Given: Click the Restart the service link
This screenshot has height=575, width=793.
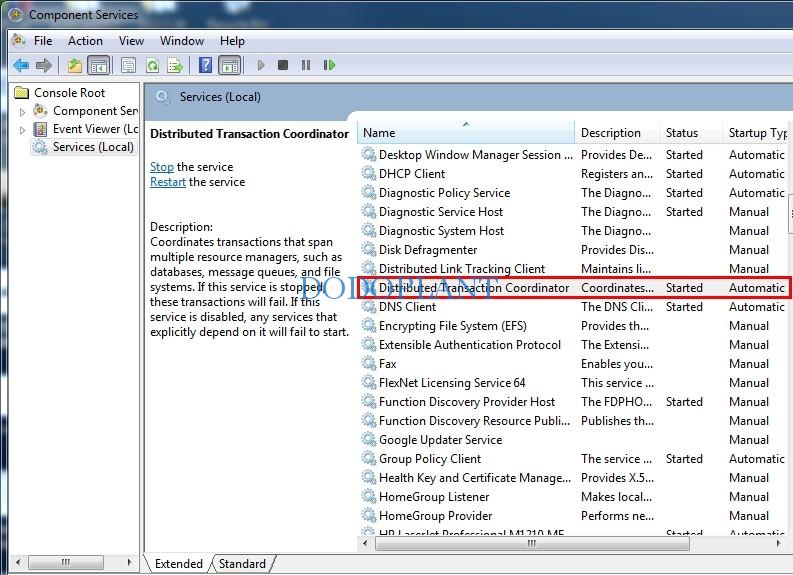Looking at the screenshot, I should click(168, 182).
